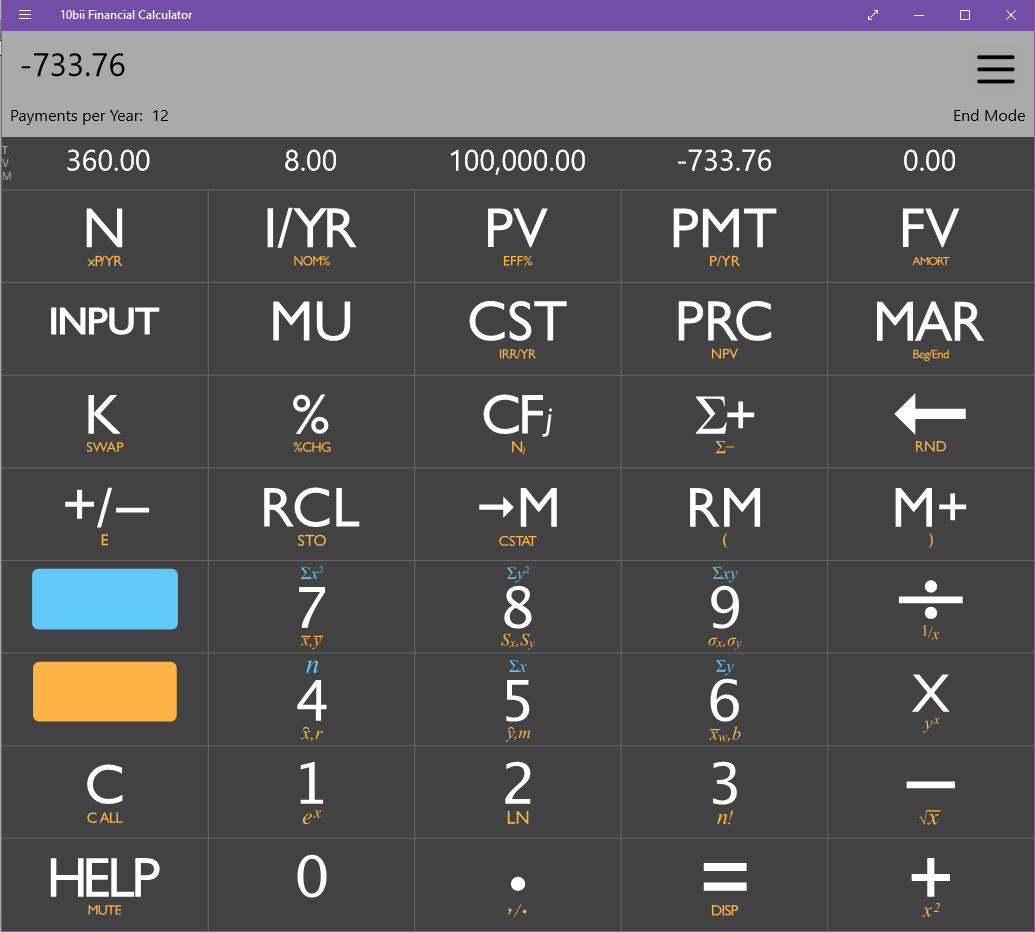Click the digit 6 key
The width and height of the screenshot is (1035, 932).
click(x=724, y=700)
